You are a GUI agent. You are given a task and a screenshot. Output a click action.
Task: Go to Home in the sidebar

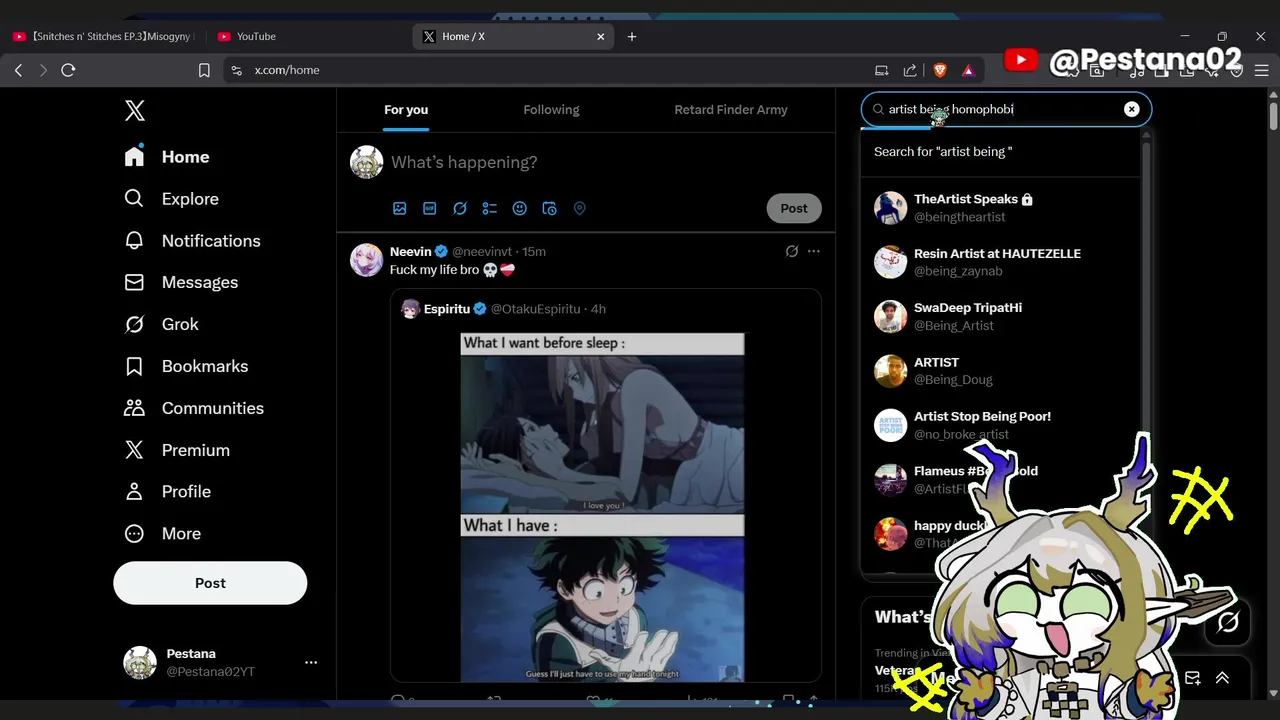167,157
